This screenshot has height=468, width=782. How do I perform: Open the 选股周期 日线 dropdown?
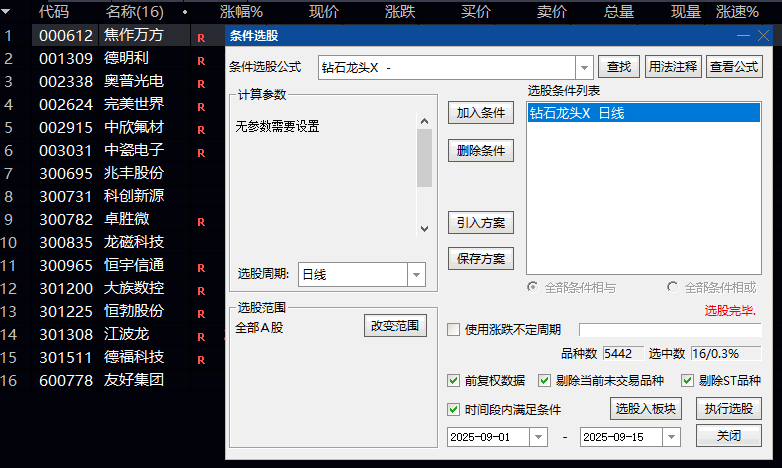click(x=416, y=274)
